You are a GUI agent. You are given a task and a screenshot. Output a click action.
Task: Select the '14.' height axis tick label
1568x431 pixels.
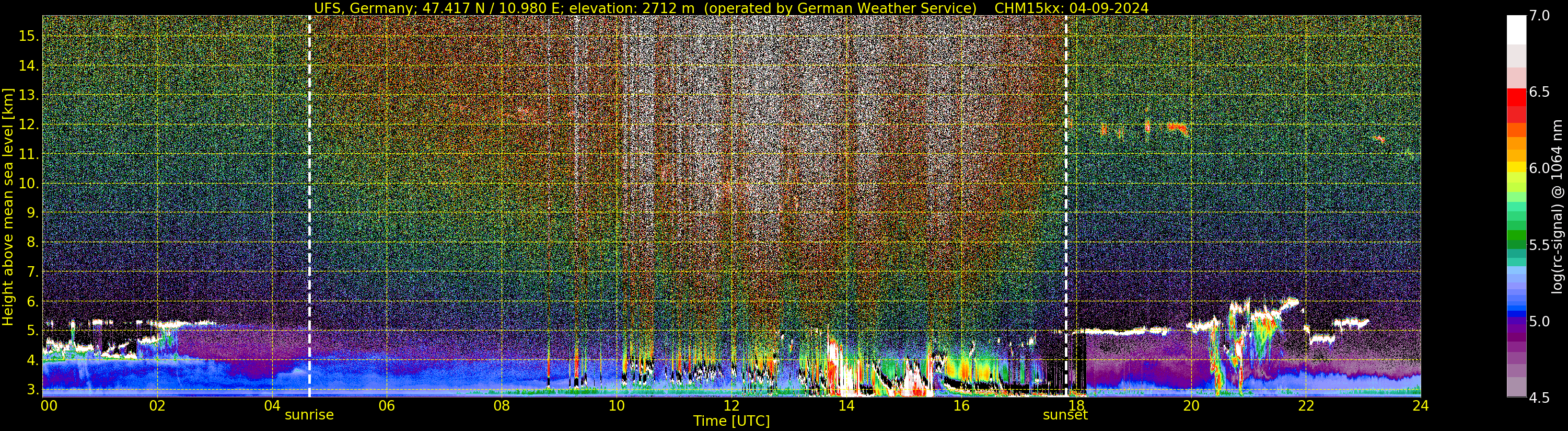pyautogui.click(x=29, y=66)
